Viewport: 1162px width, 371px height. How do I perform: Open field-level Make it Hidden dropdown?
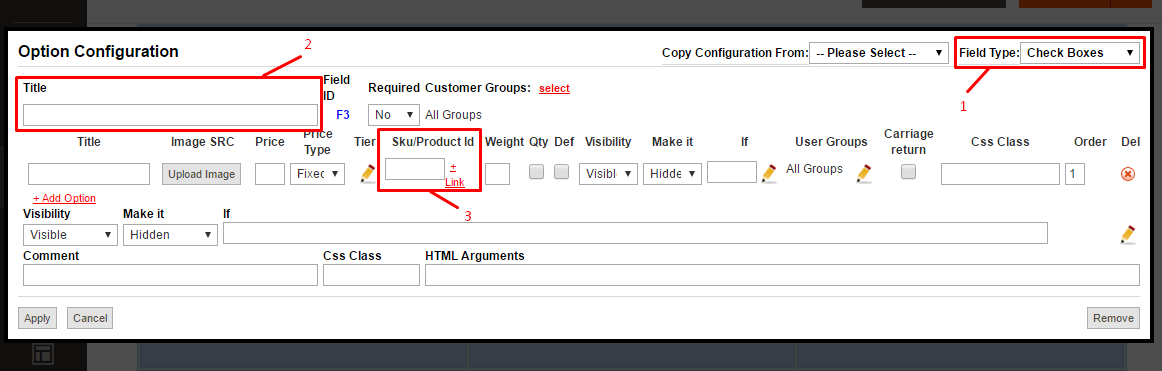coord(170,235)
